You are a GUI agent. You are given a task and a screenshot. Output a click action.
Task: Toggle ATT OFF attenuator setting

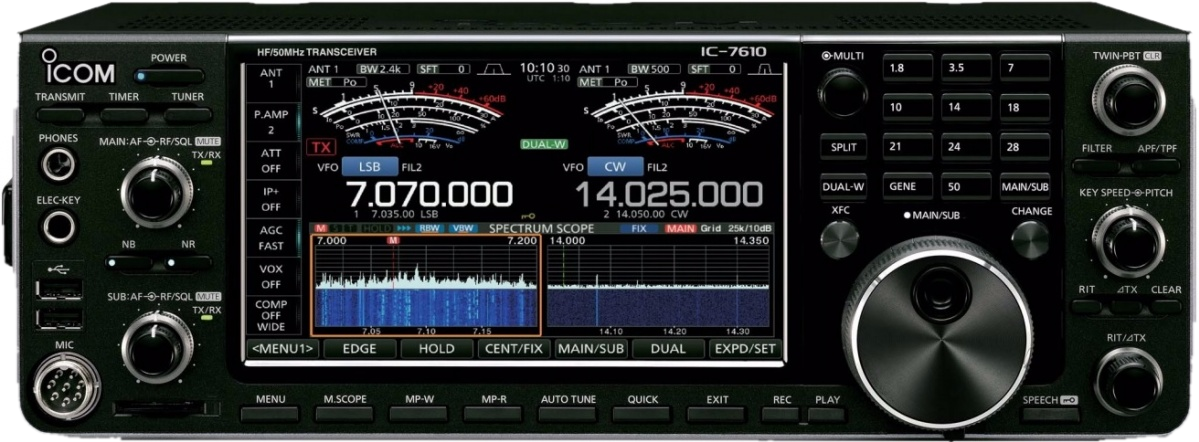coord(271,161)
